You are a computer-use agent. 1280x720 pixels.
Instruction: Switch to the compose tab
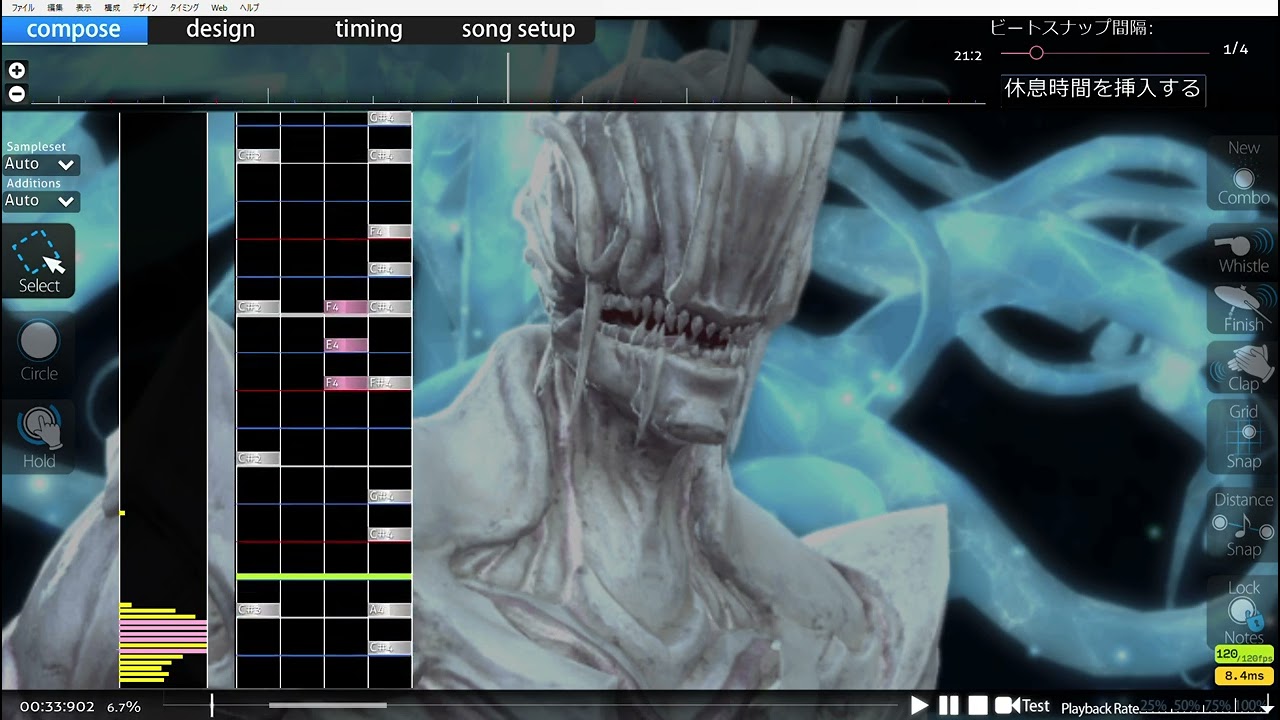pos(74,30)
